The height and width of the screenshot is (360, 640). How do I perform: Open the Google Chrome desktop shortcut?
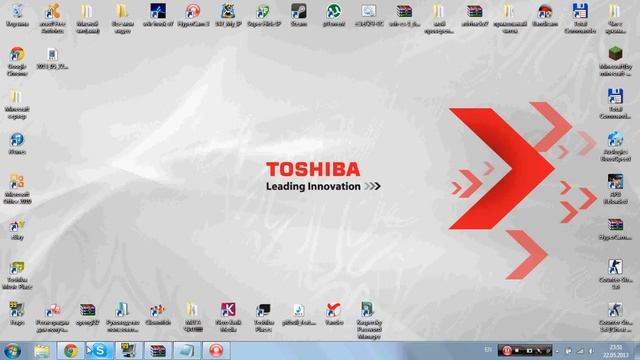17,61
